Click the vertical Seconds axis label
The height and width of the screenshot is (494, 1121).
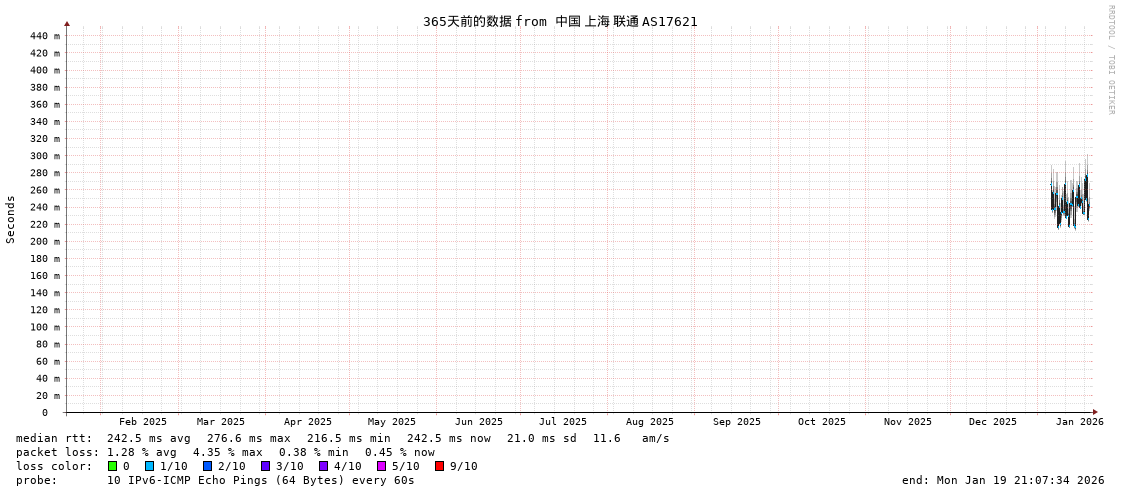coord(11,219)
